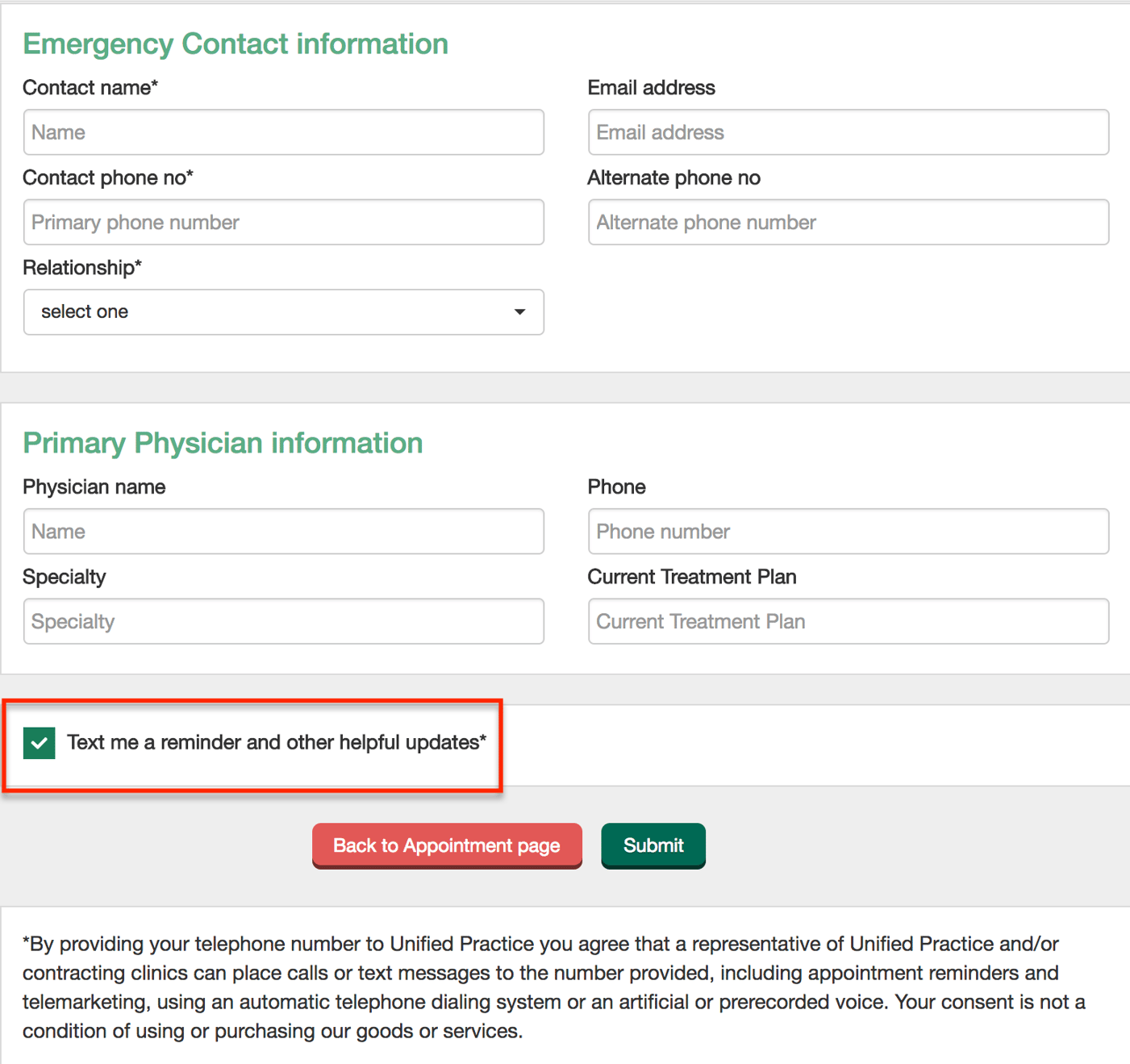Click the Back to Appointment page button
1130x1064 pixels.
pos(446,845)
